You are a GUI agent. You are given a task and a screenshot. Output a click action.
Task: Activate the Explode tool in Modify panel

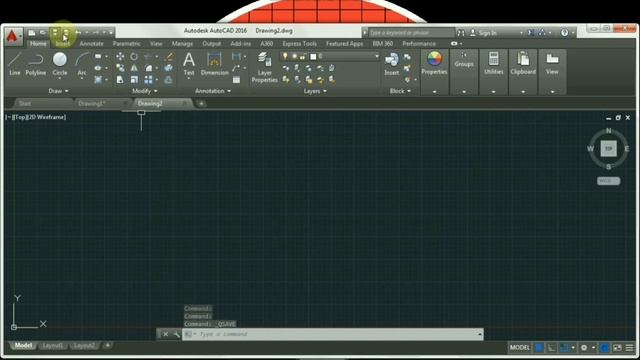[169, 68]
